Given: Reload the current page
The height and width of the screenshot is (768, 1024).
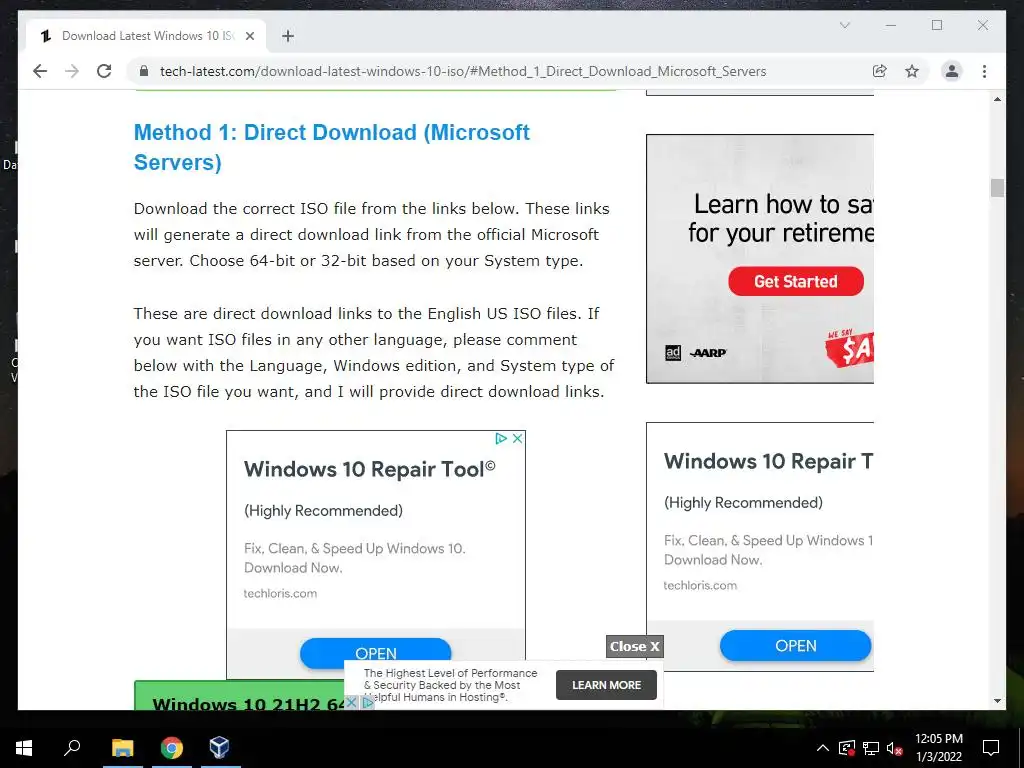Looking at the screenshot, I should [104, 71].
